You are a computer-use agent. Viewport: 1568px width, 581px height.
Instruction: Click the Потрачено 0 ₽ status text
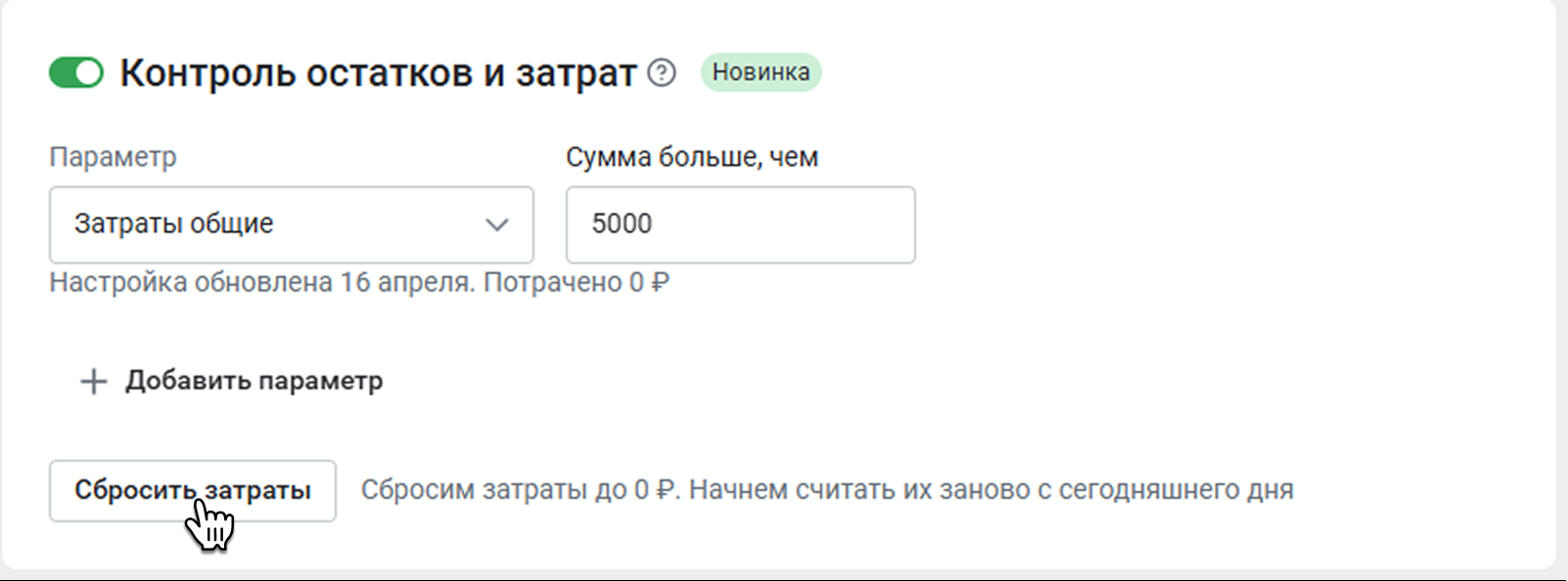576,283
